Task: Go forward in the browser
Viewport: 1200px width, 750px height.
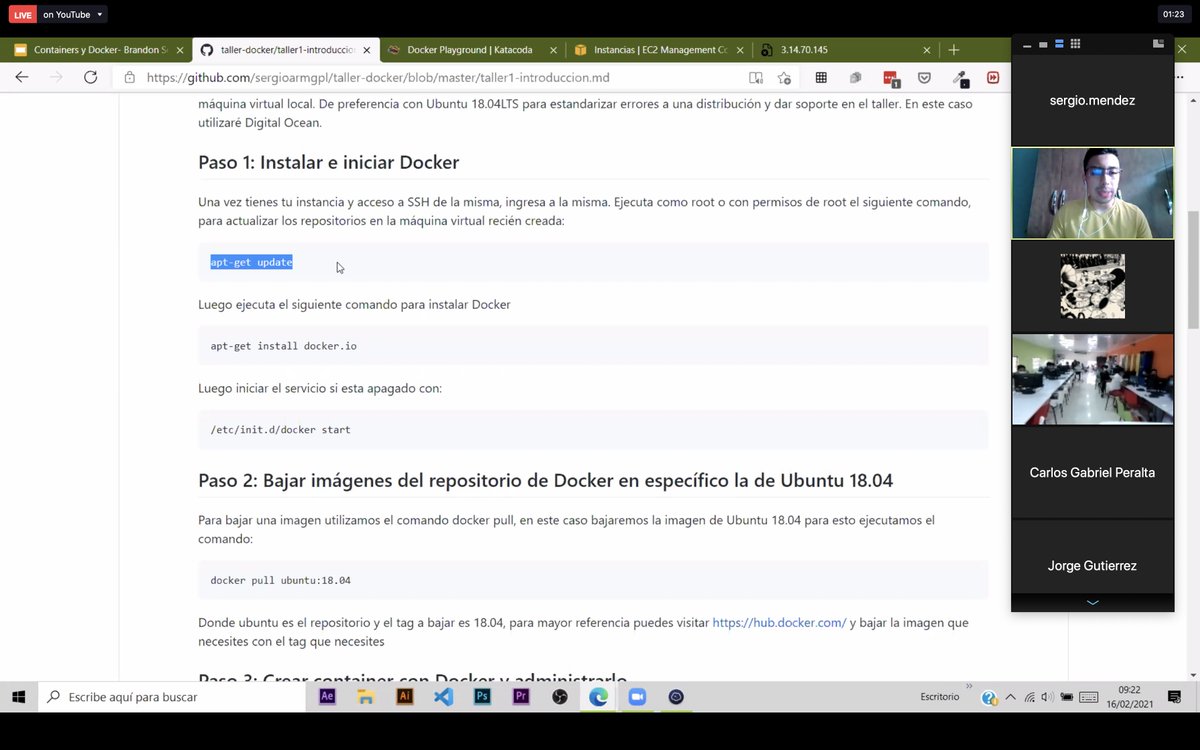Action: coord(56,77)
